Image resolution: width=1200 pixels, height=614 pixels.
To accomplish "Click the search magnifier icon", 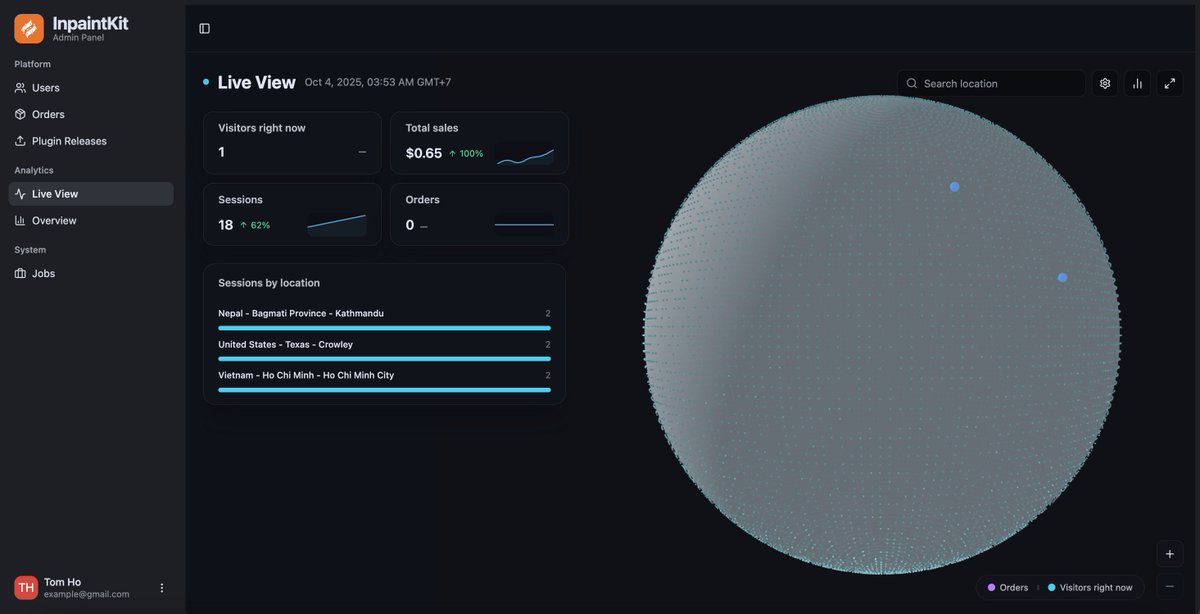I will 911,83.
